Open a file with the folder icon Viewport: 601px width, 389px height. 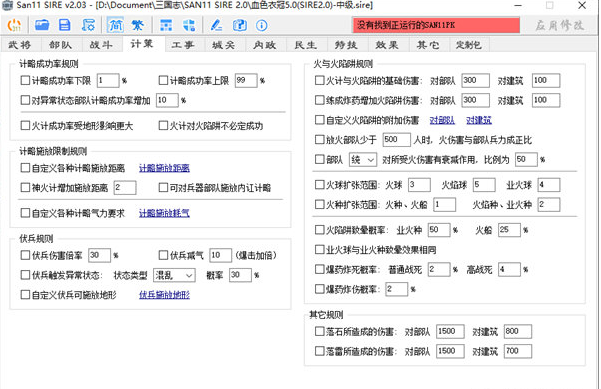42,25
